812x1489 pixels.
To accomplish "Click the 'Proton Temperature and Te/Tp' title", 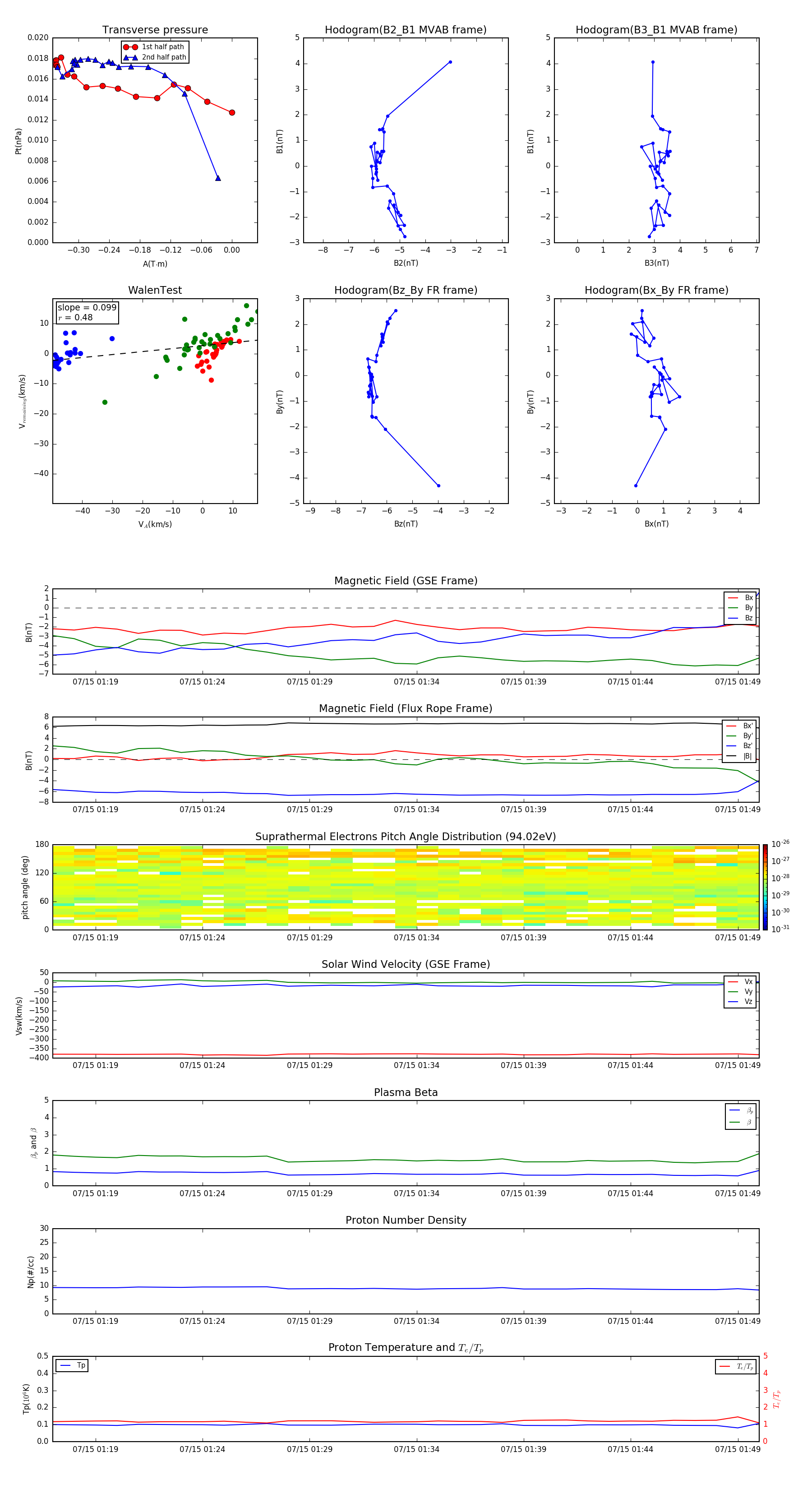I will tap(406, 1348).
